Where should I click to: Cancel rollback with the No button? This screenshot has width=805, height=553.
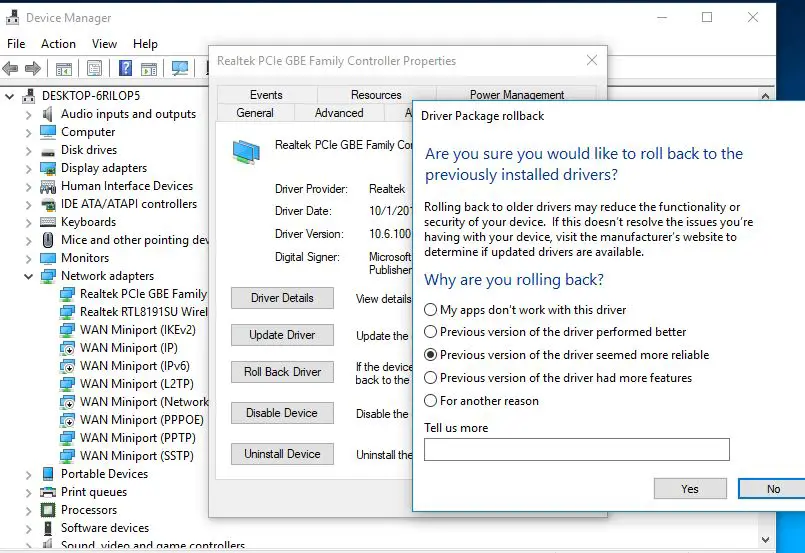coord(773,489)
